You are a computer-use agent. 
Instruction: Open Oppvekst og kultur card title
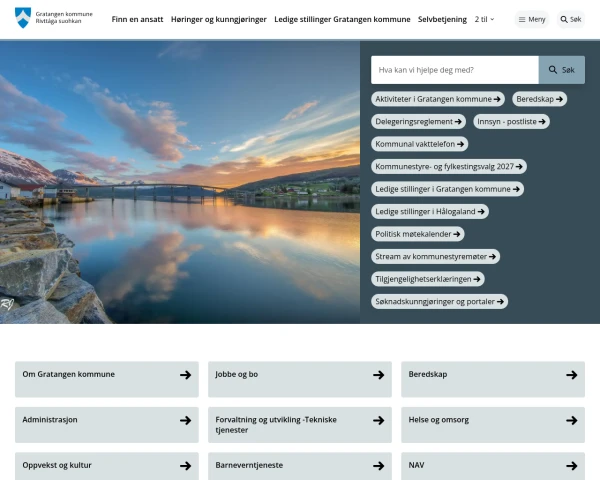[x=57, y=465]
